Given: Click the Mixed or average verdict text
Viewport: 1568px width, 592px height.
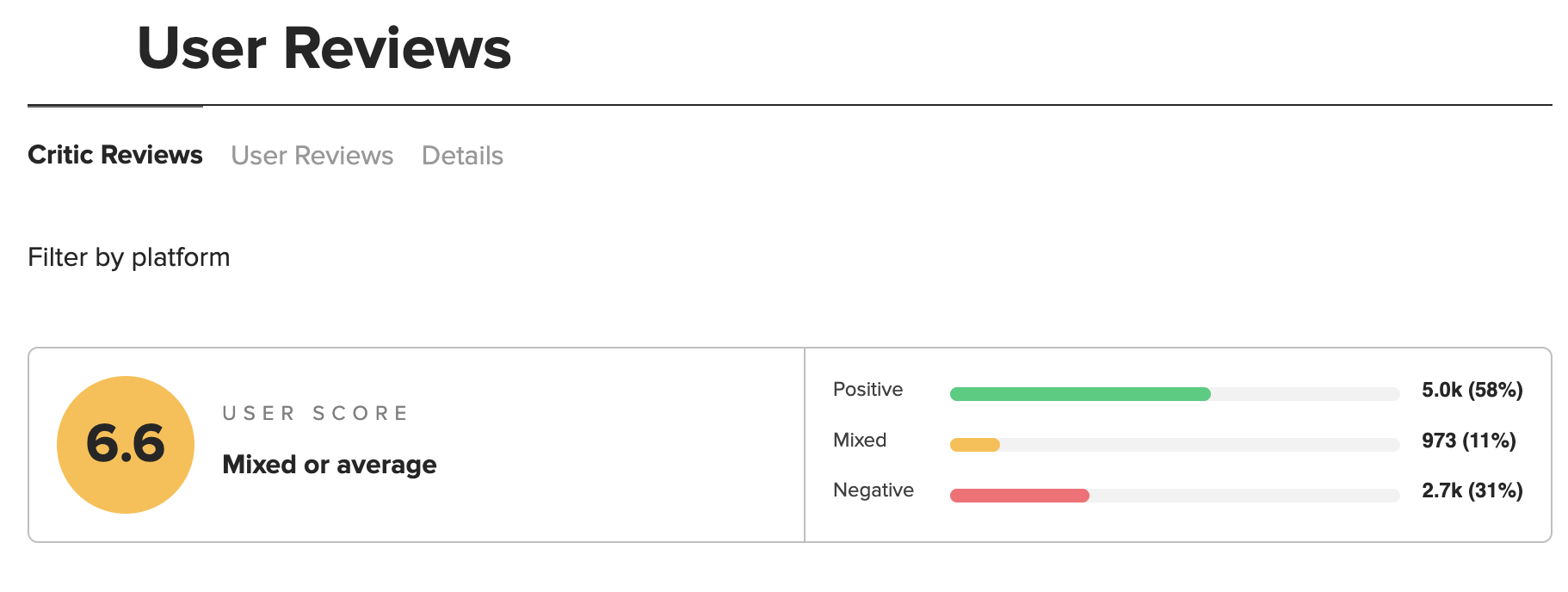Looking at the screenshot, I should [x=329, y=465].
